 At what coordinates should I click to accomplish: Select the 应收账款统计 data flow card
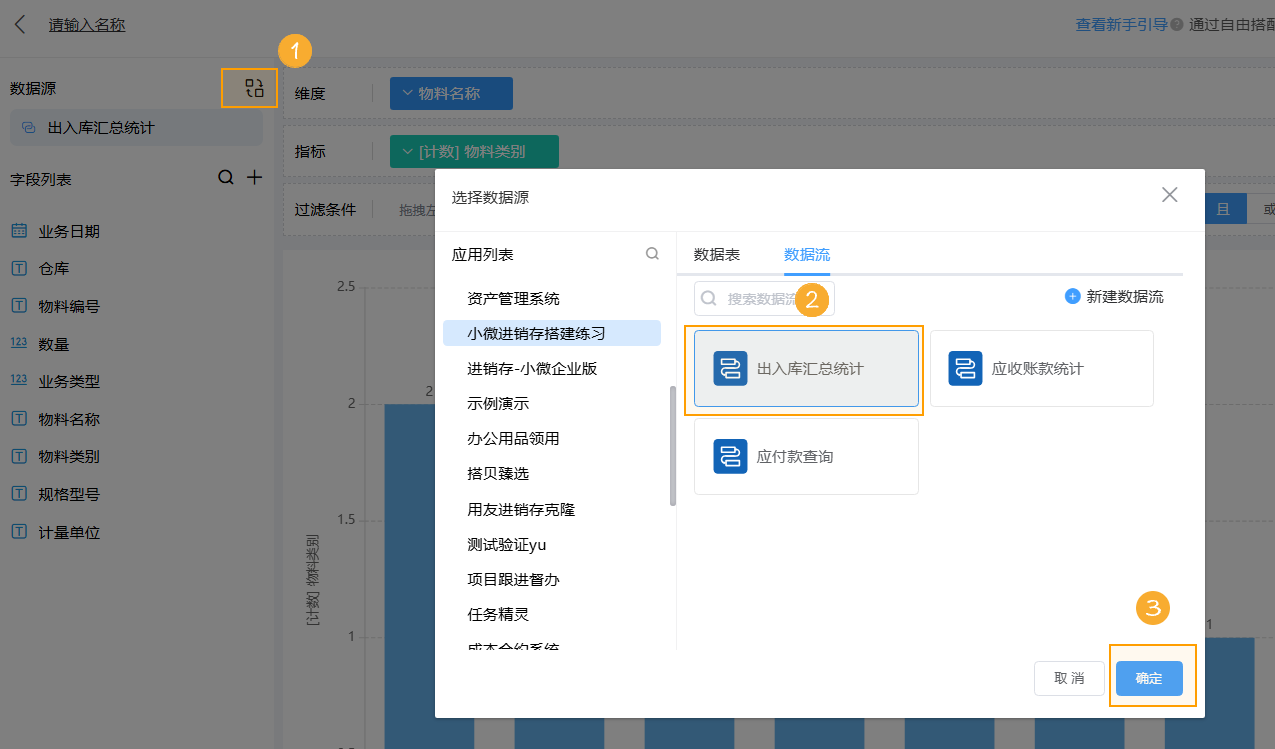click(x=1041, y=369)
